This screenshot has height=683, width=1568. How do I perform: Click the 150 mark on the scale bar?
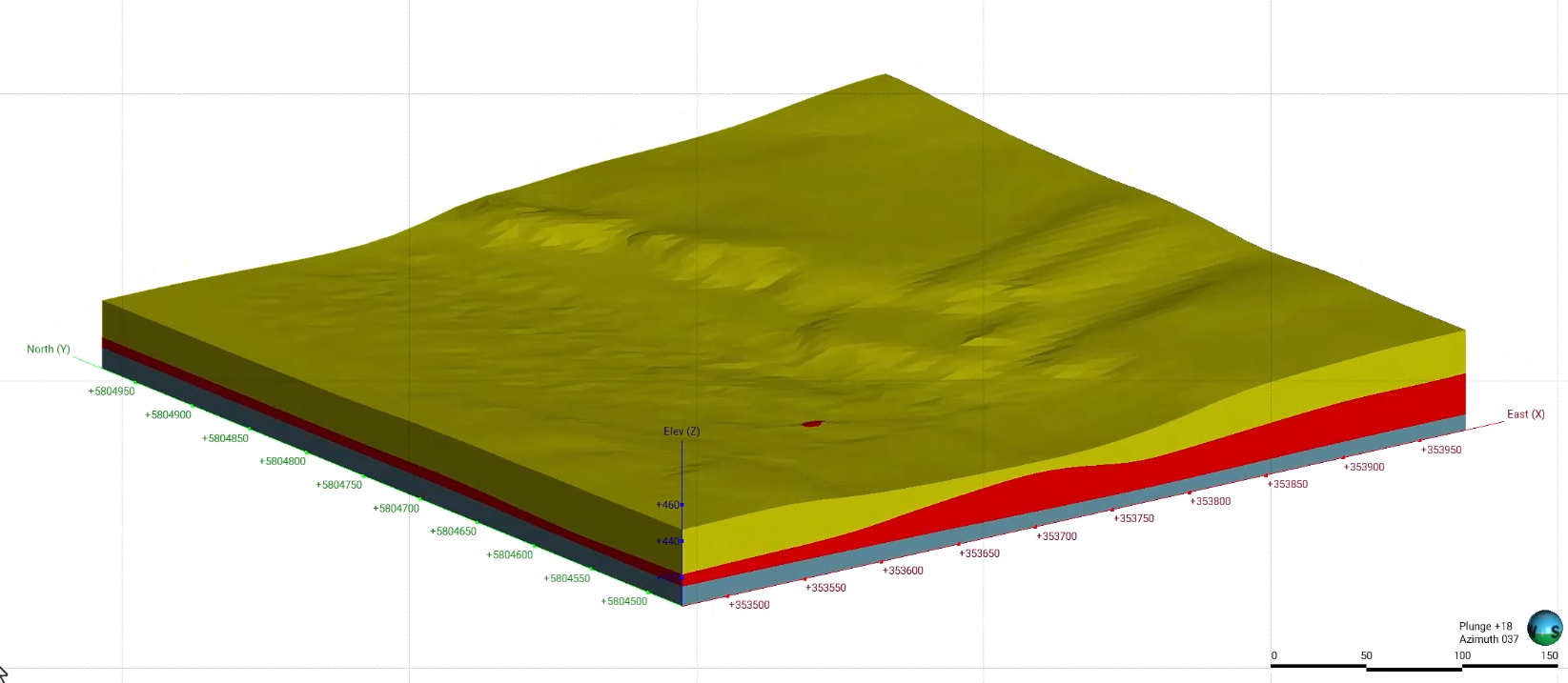pyautogui.click(x=1549, y=655)
